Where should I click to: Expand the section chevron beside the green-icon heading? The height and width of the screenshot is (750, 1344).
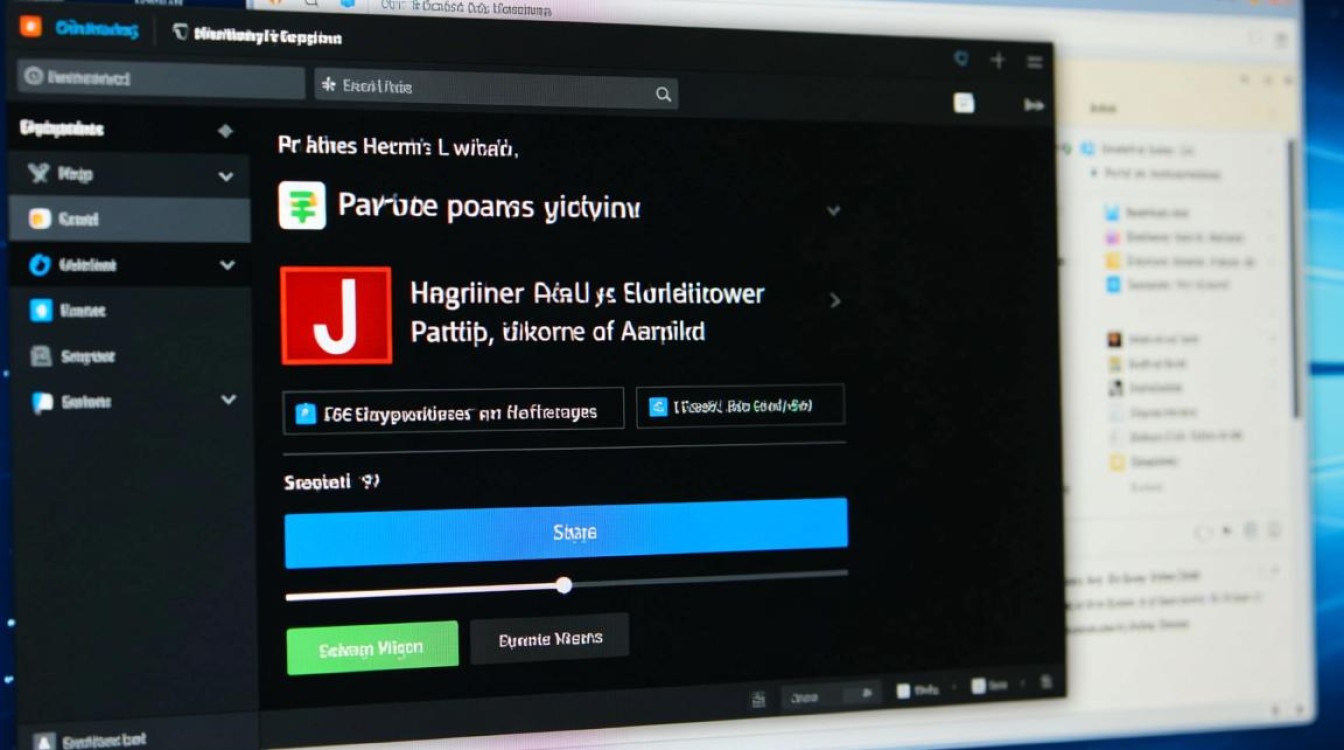[833, 211]
